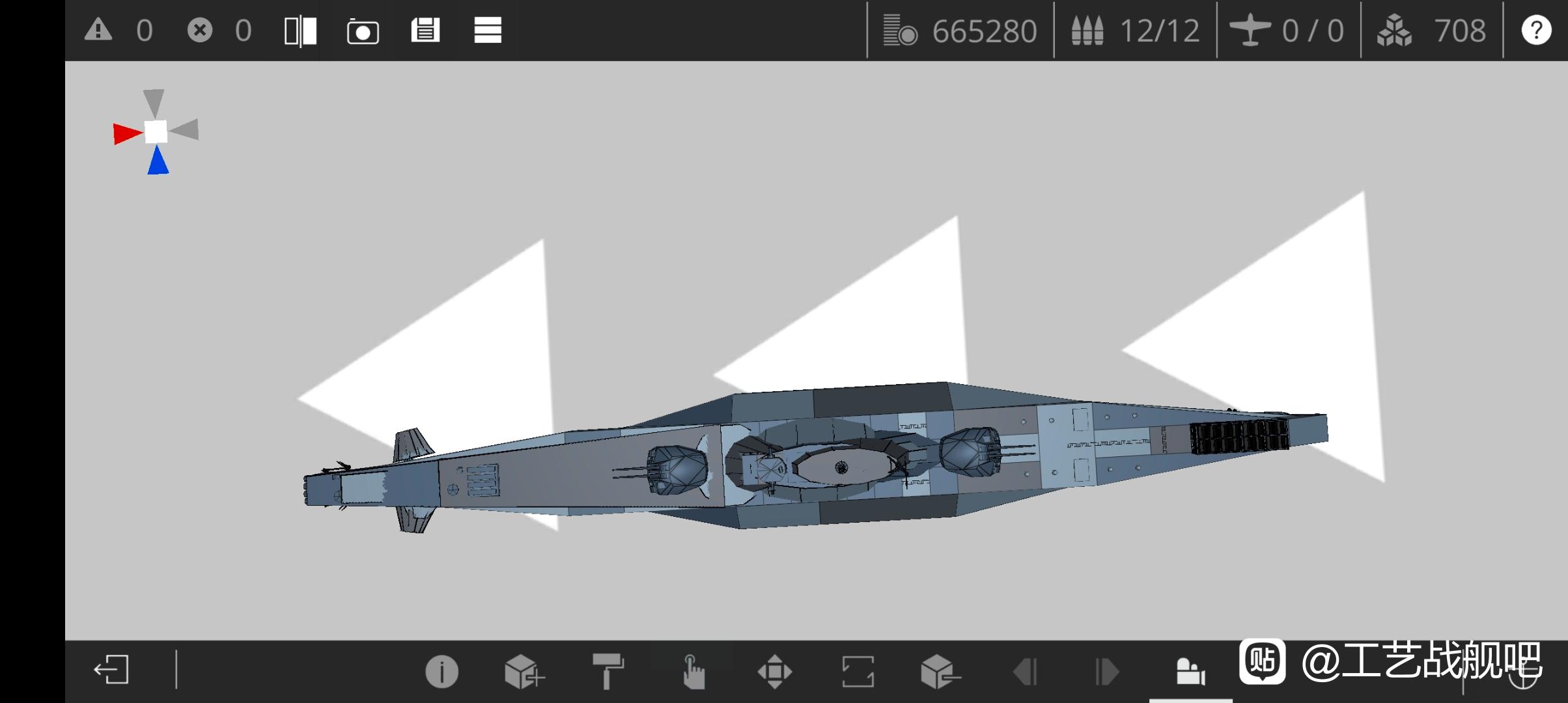This screenshot has width=1568, height=703.
Task: Click the undo step-back arrow
Action: tap(1024, 671)
